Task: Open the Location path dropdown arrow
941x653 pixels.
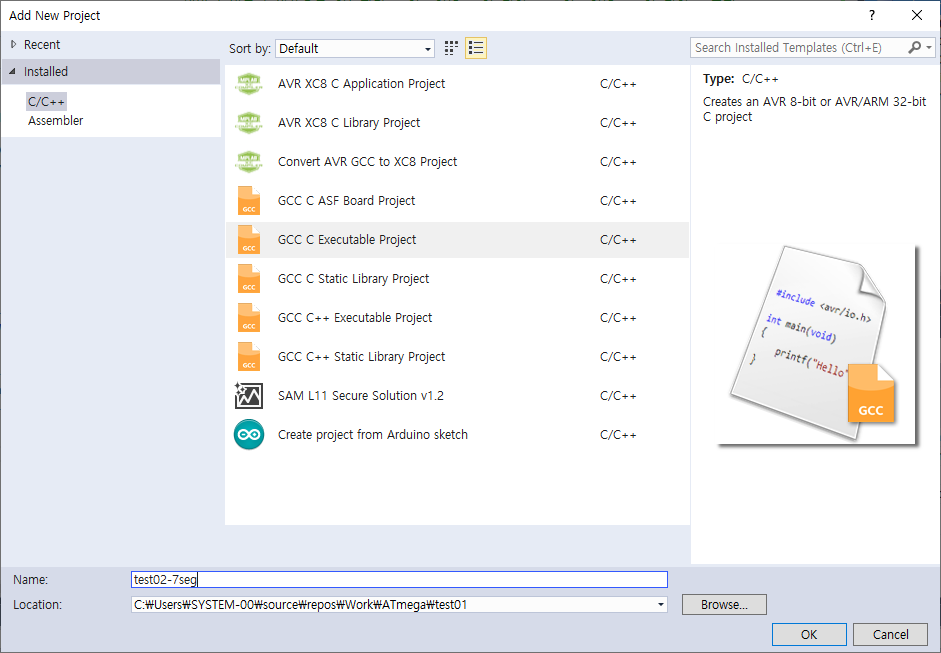Action: [x=661, y=604]
